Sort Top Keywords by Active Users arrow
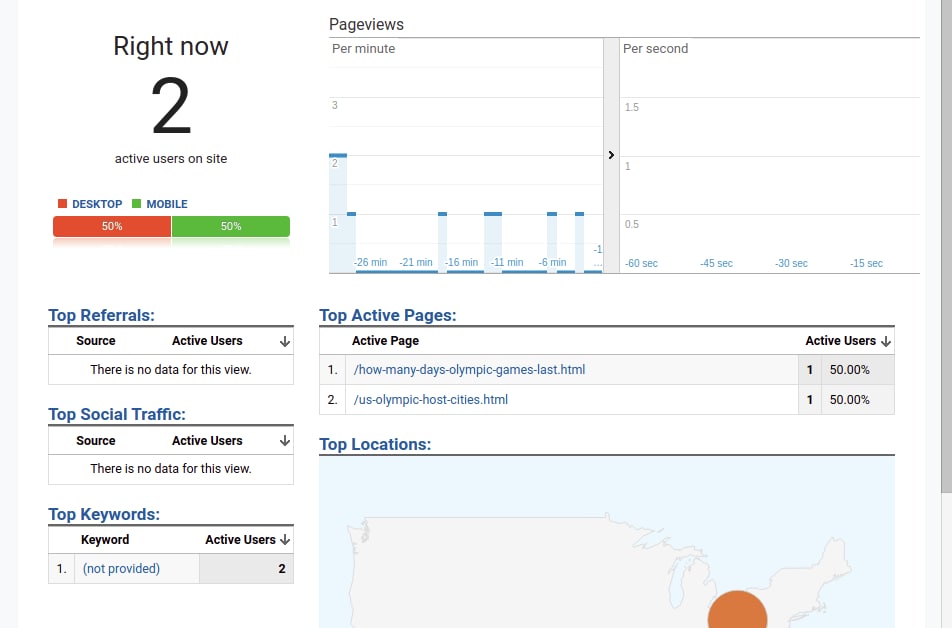Viewport: 952px width, 628px height. click(284, 540)
